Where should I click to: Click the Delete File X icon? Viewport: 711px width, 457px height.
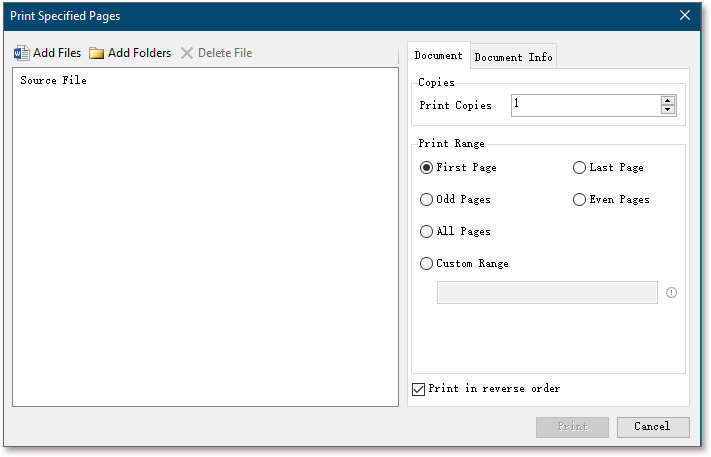pyautogui.click(x=187, y=53)
